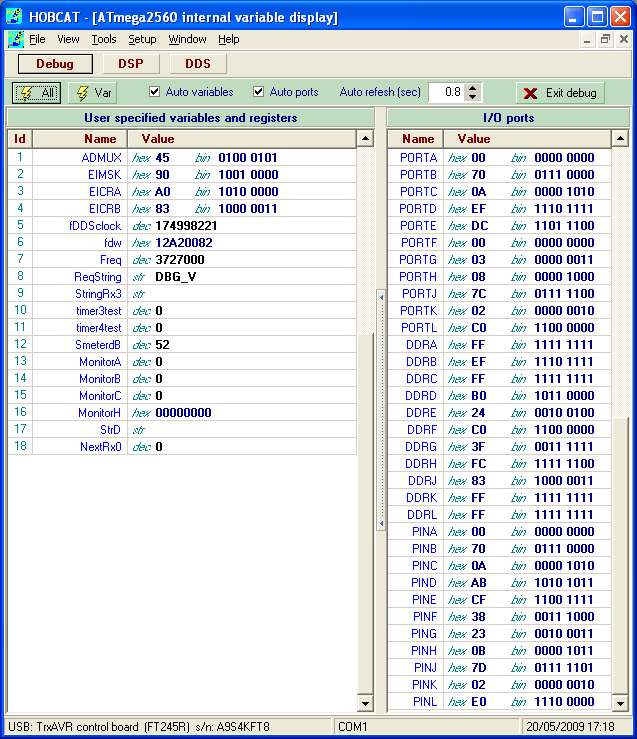Click the All lightning bolt button

(36, 92)
